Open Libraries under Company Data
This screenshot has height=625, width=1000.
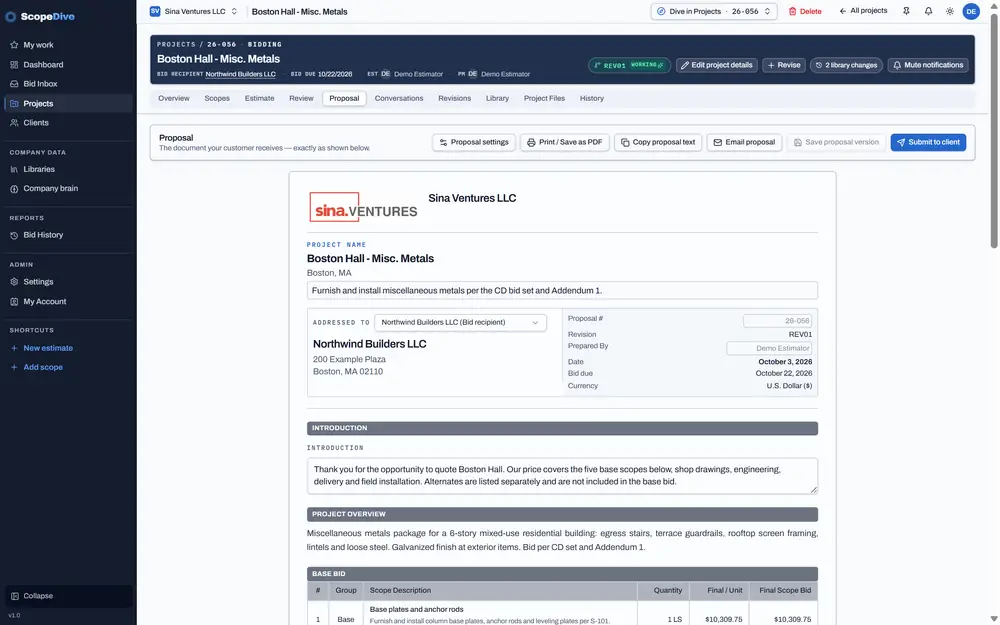pos(39,169)
